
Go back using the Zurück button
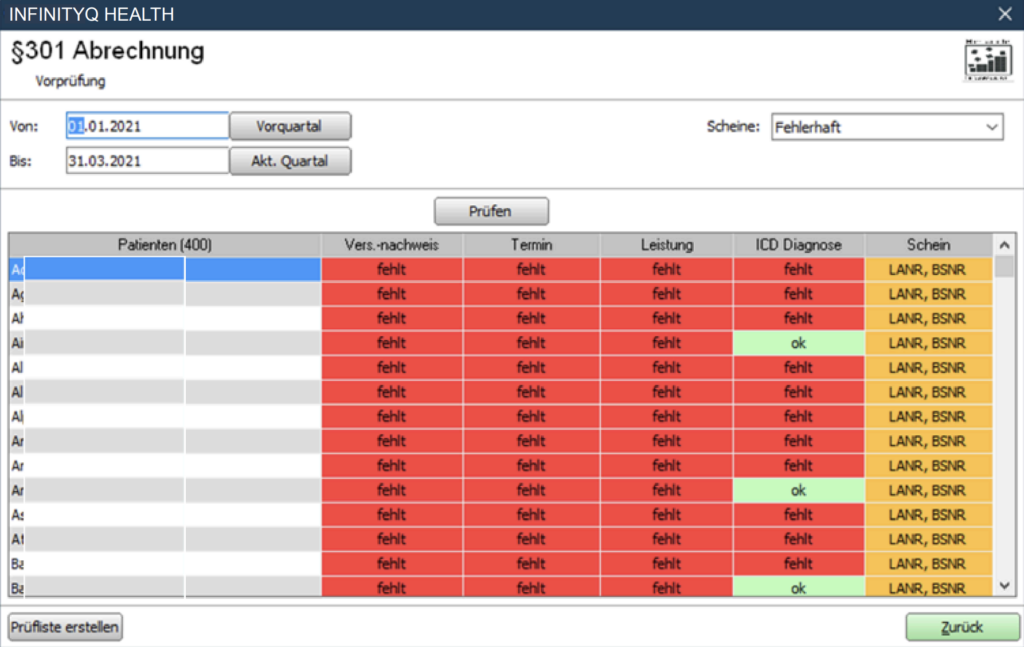[962, 627]
